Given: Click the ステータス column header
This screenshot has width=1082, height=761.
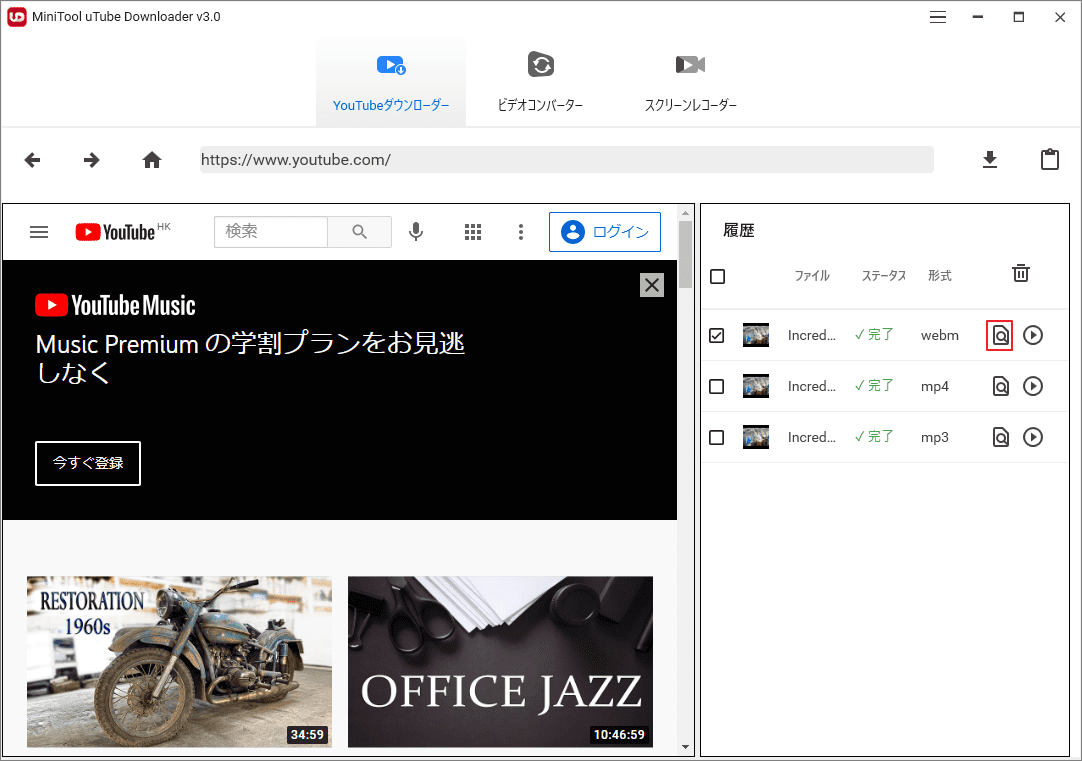Looking at the screenshot, I should (883, 276).
